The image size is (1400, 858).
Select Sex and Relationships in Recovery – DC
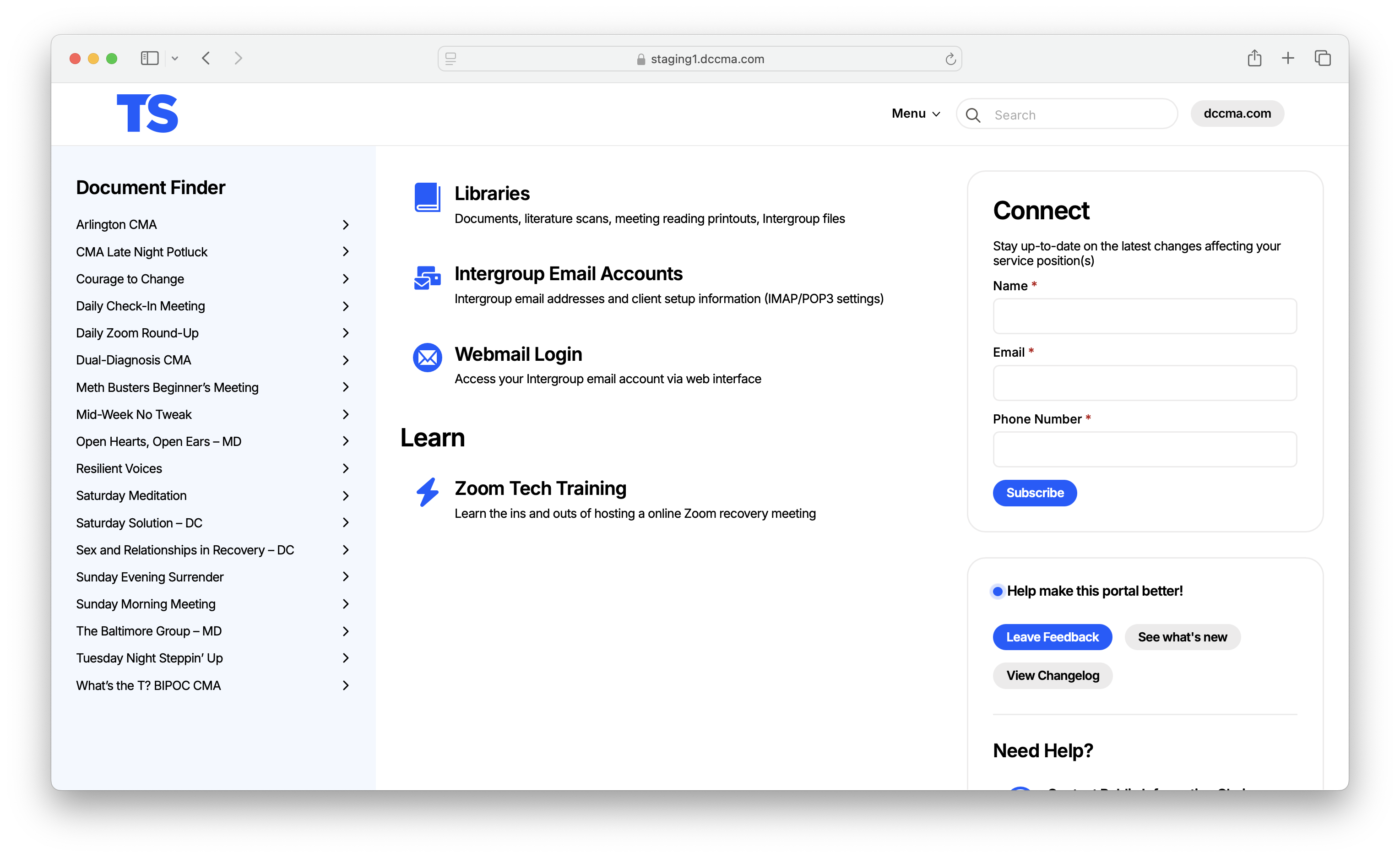(x=213, y=550)
